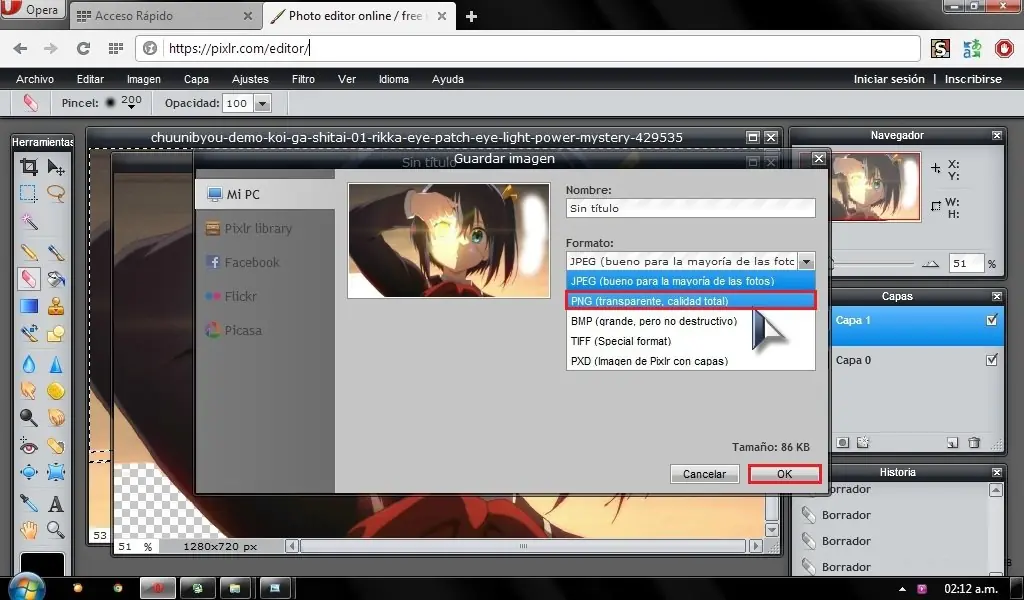Open layer styles in Capas panel
Screen dimensions: 1024x600
pos(863,443)
